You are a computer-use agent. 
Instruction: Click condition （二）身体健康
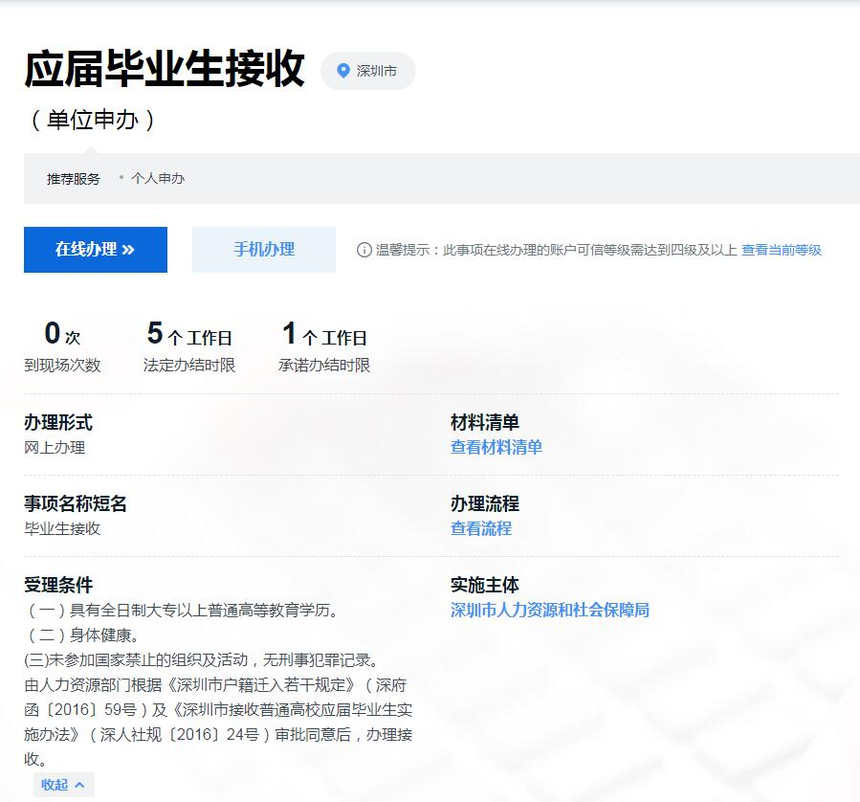[x=82, y=635]
